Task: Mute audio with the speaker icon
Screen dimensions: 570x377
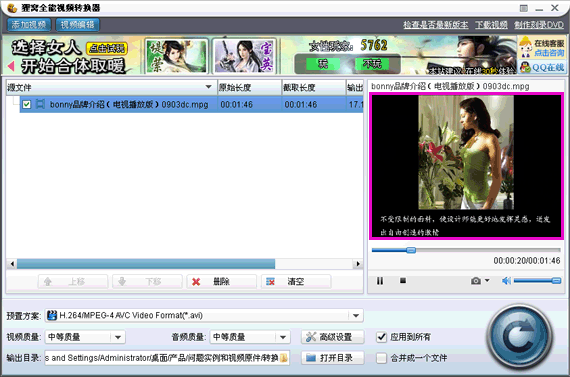Action: (506, 281)
